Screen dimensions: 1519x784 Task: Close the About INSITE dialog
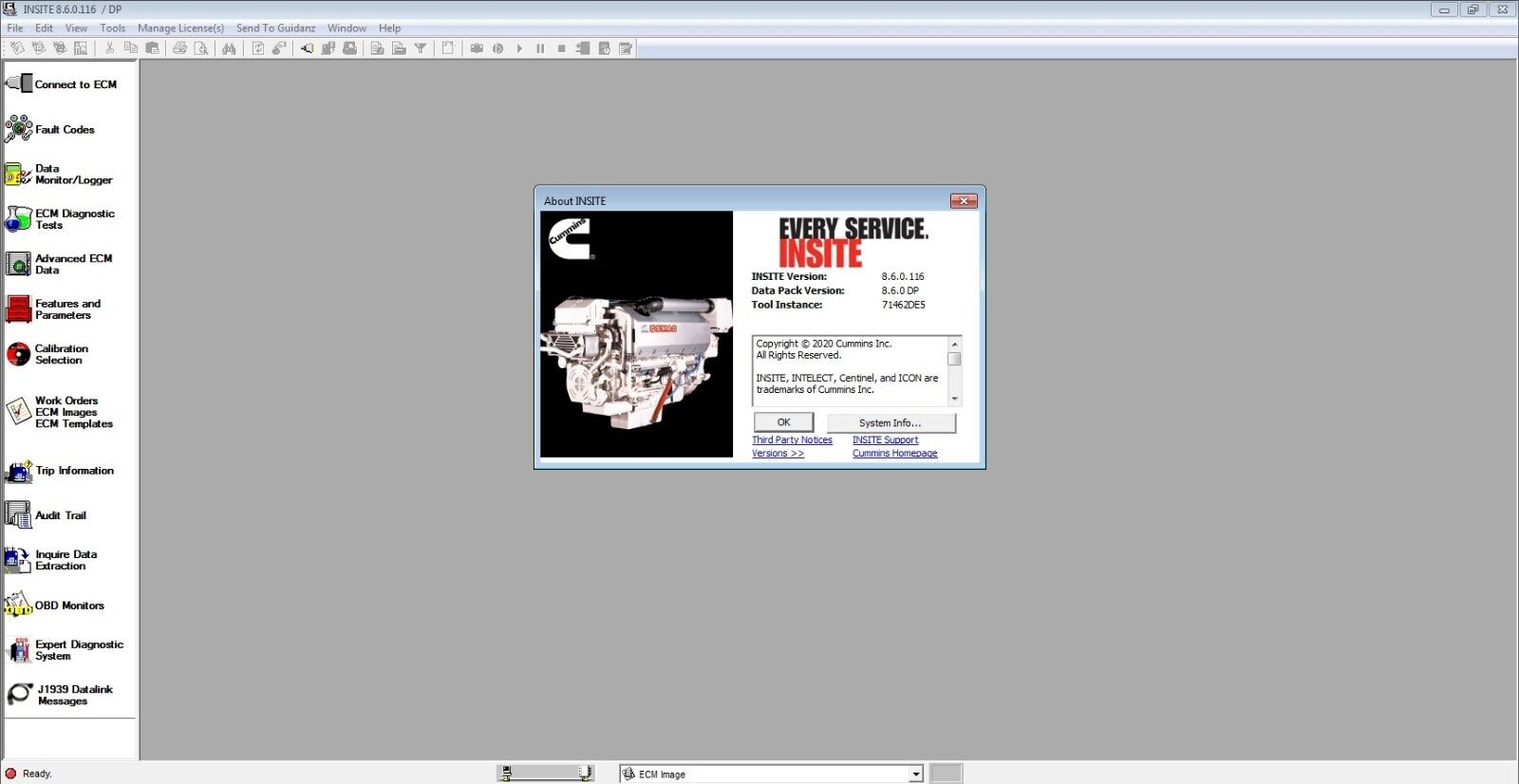964,201
